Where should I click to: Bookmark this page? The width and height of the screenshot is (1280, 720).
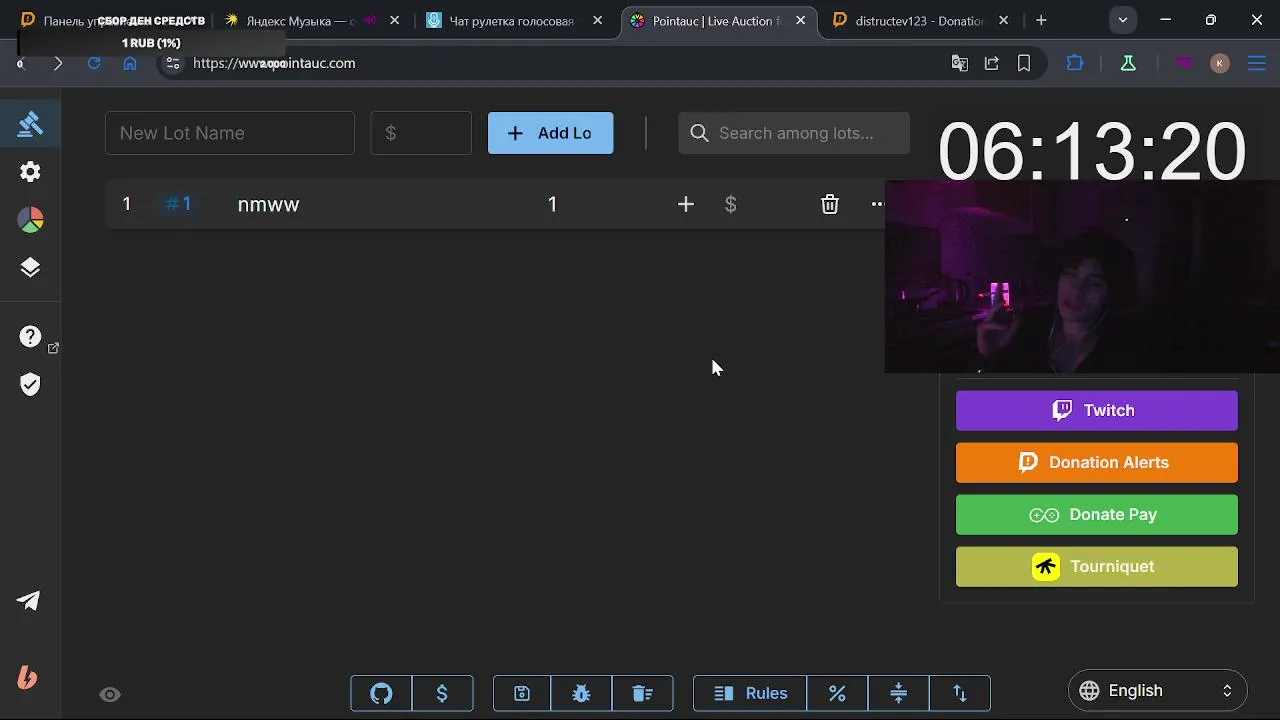tap(1024, 63)
